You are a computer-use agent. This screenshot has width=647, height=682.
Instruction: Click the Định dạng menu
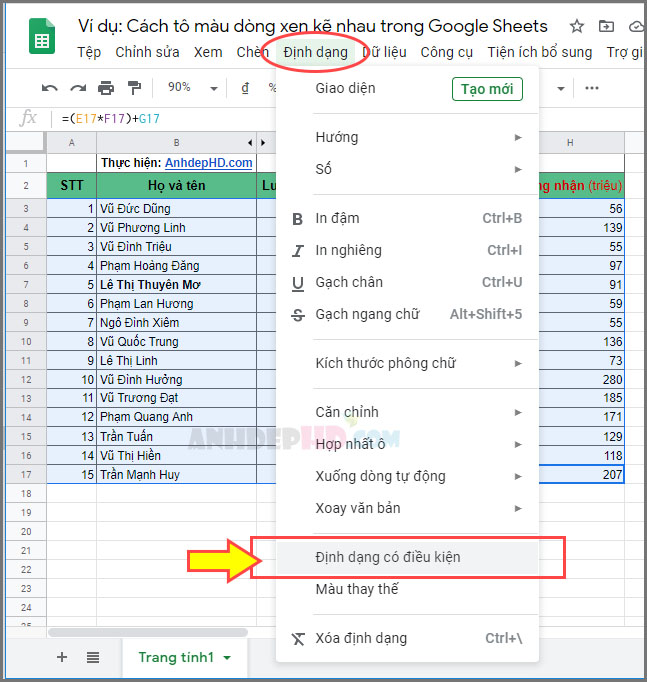tap(316, 52)
